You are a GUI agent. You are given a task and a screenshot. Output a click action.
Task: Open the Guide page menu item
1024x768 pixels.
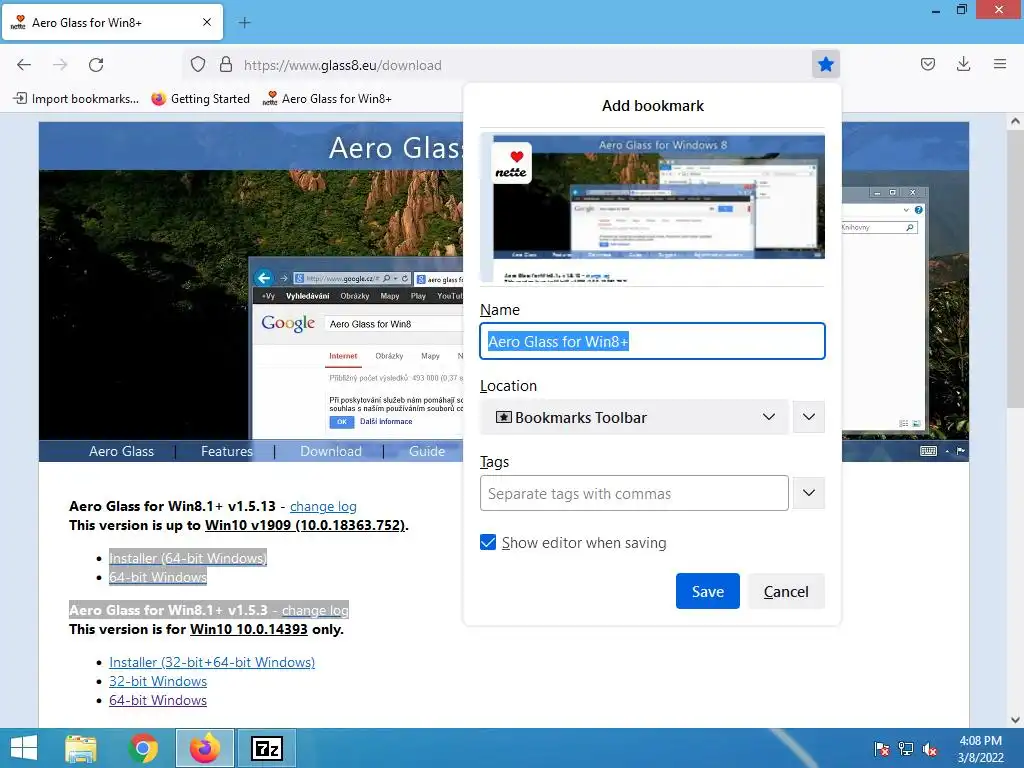pos(427,451)
